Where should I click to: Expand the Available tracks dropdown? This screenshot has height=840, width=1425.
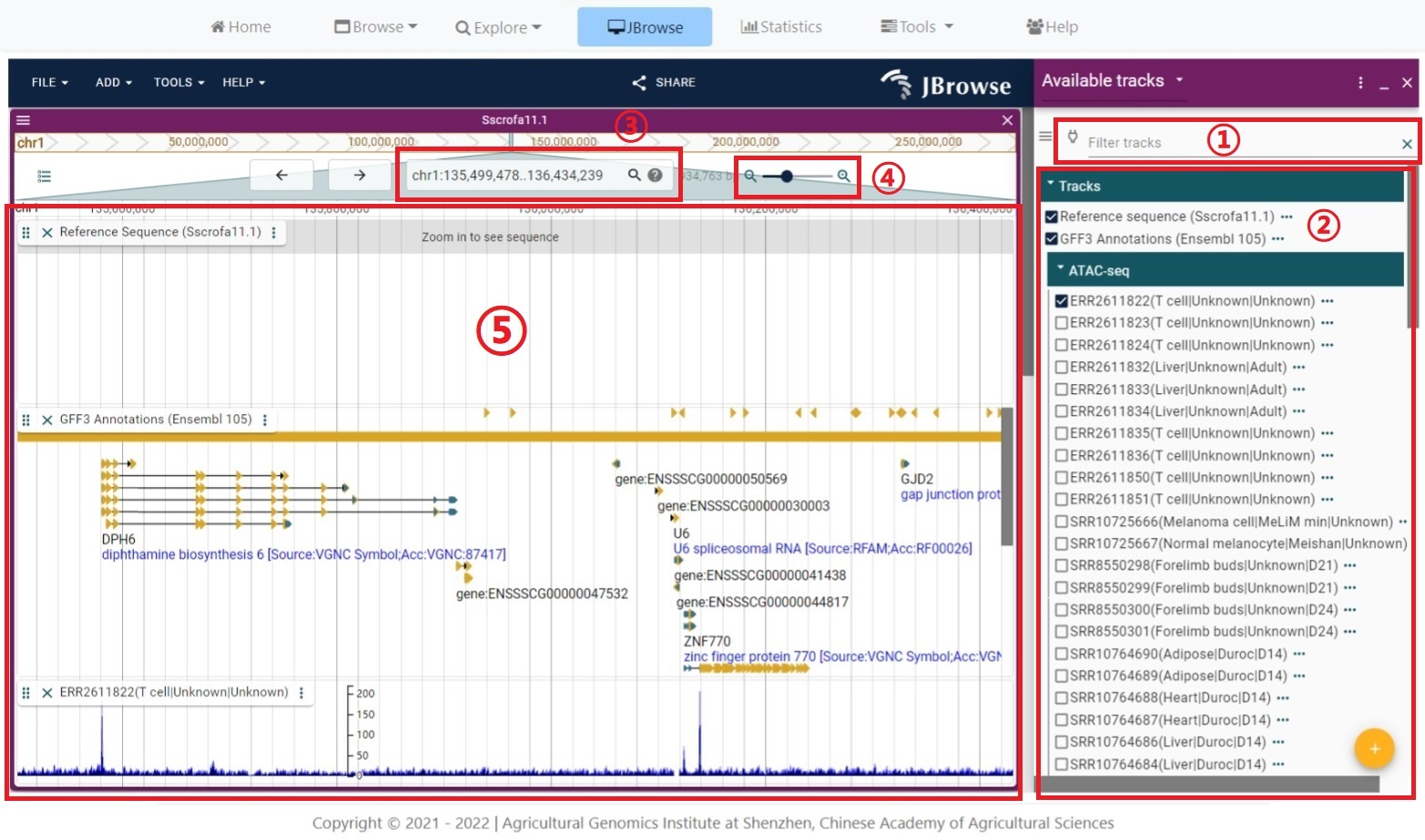click(x=1179, y=80)
